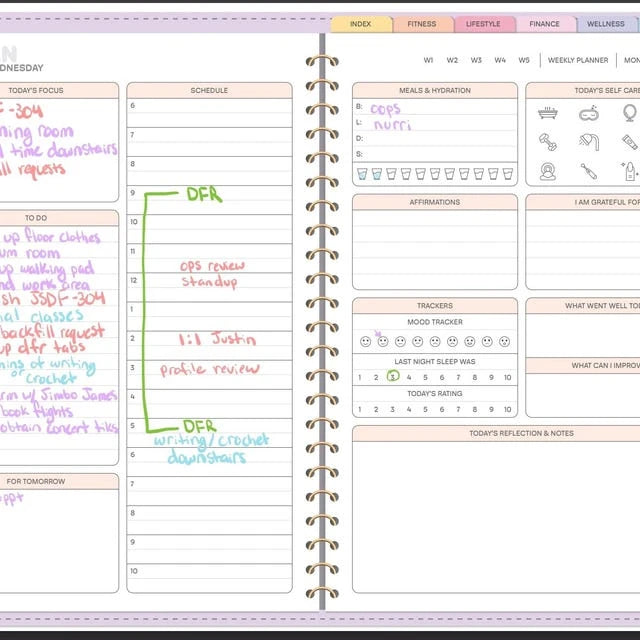Mark the eleventh, last water glass
The image size is (640, 640).
(x=508, y=174)
